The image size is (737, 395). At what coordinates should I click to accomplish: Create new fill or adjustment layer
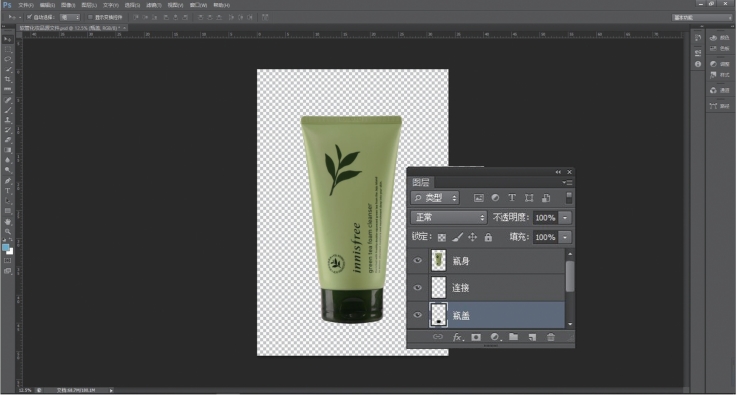(x=495, y=337)
